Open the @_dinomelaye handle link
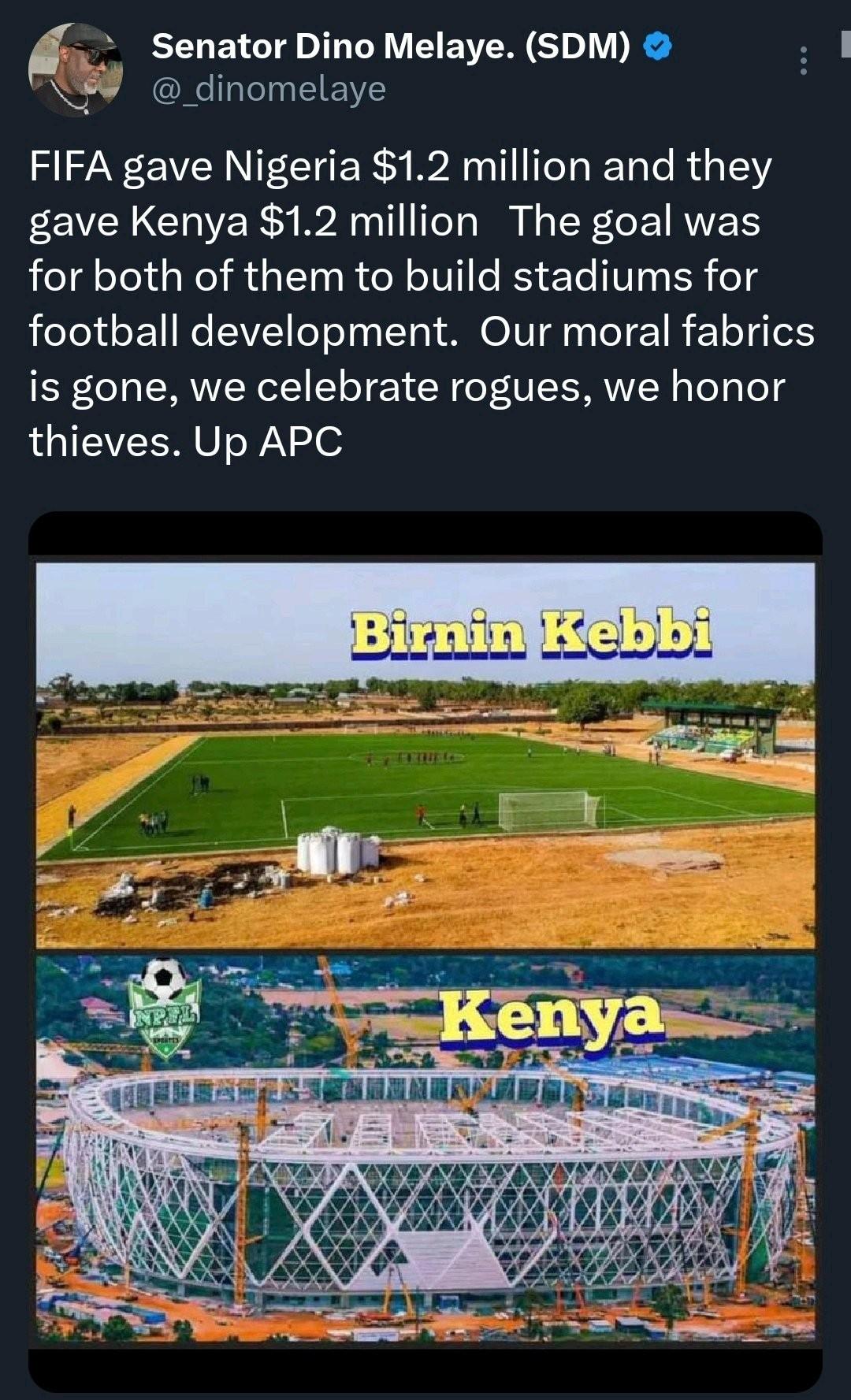Screen dimensions: 851x1400 point(269,89)
